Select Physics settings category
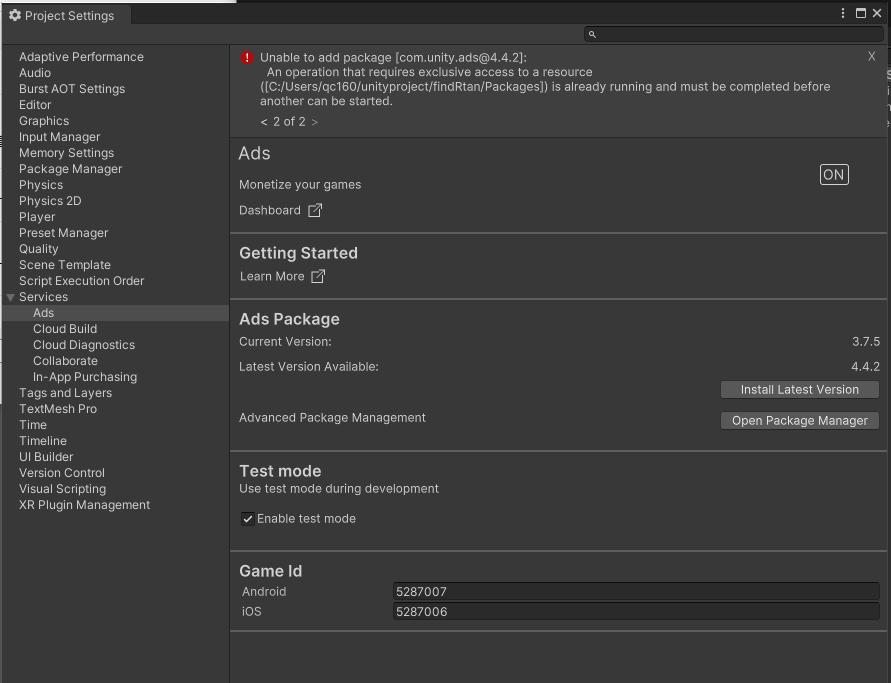This screenshot has width=891, height=683. pos(41,185)
